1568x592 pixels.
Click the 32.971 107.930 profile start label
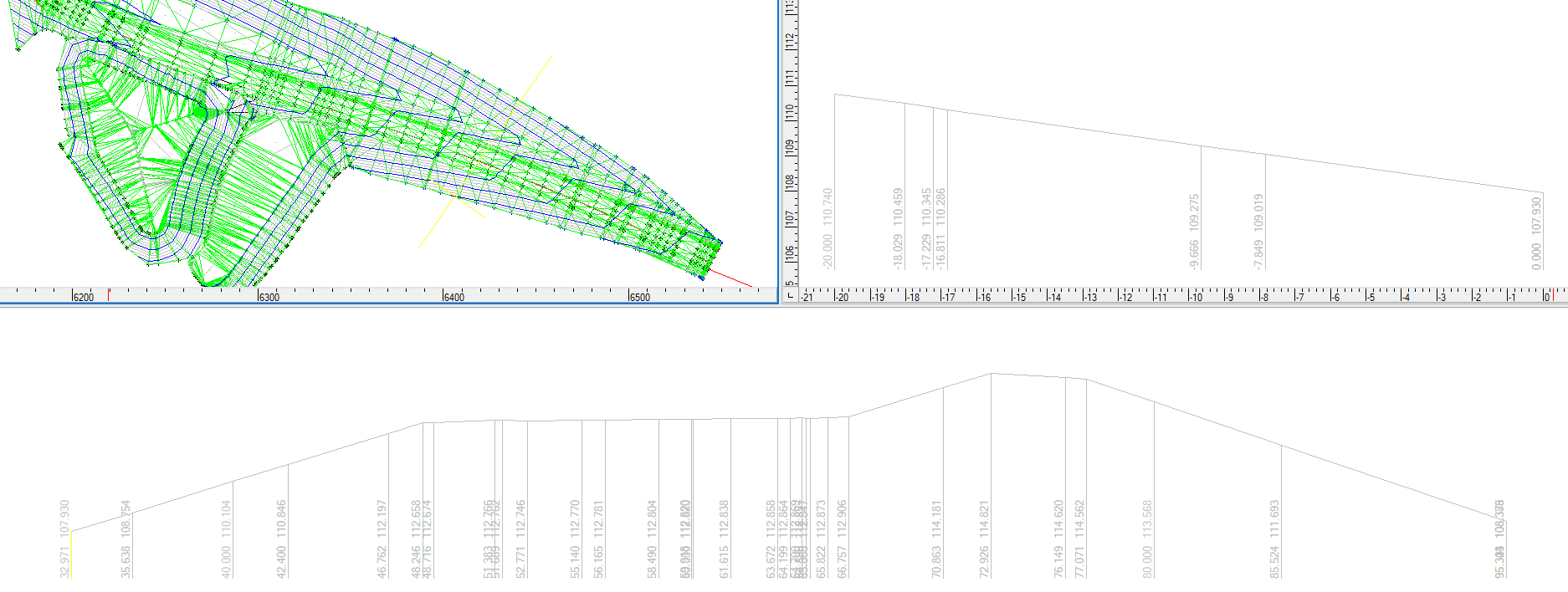coord(65,539)
